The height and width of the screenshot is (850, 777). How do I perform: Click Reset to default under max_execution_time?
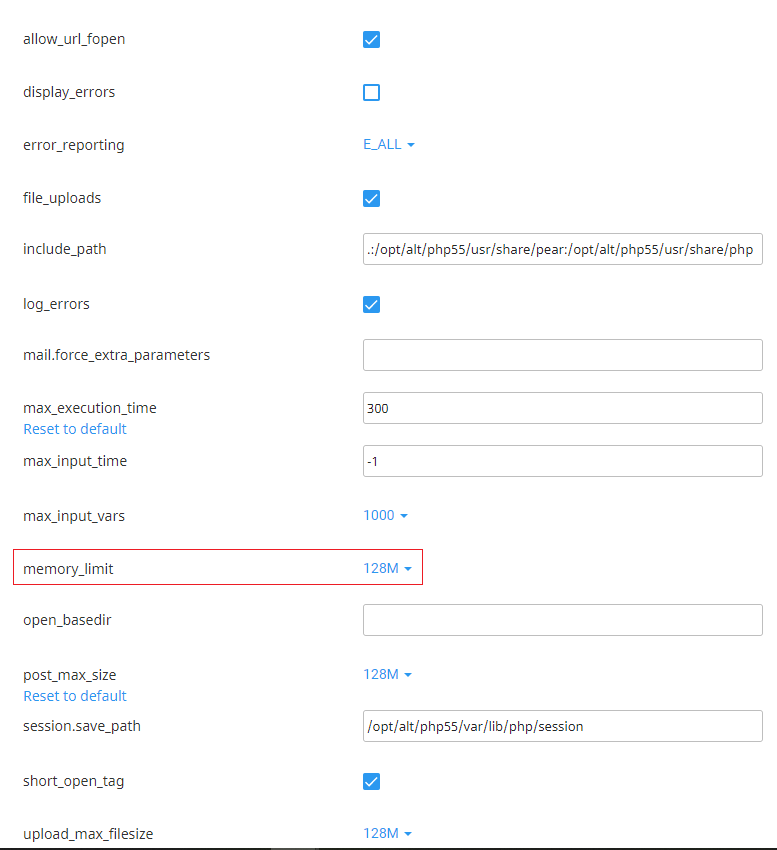[75, 429]
